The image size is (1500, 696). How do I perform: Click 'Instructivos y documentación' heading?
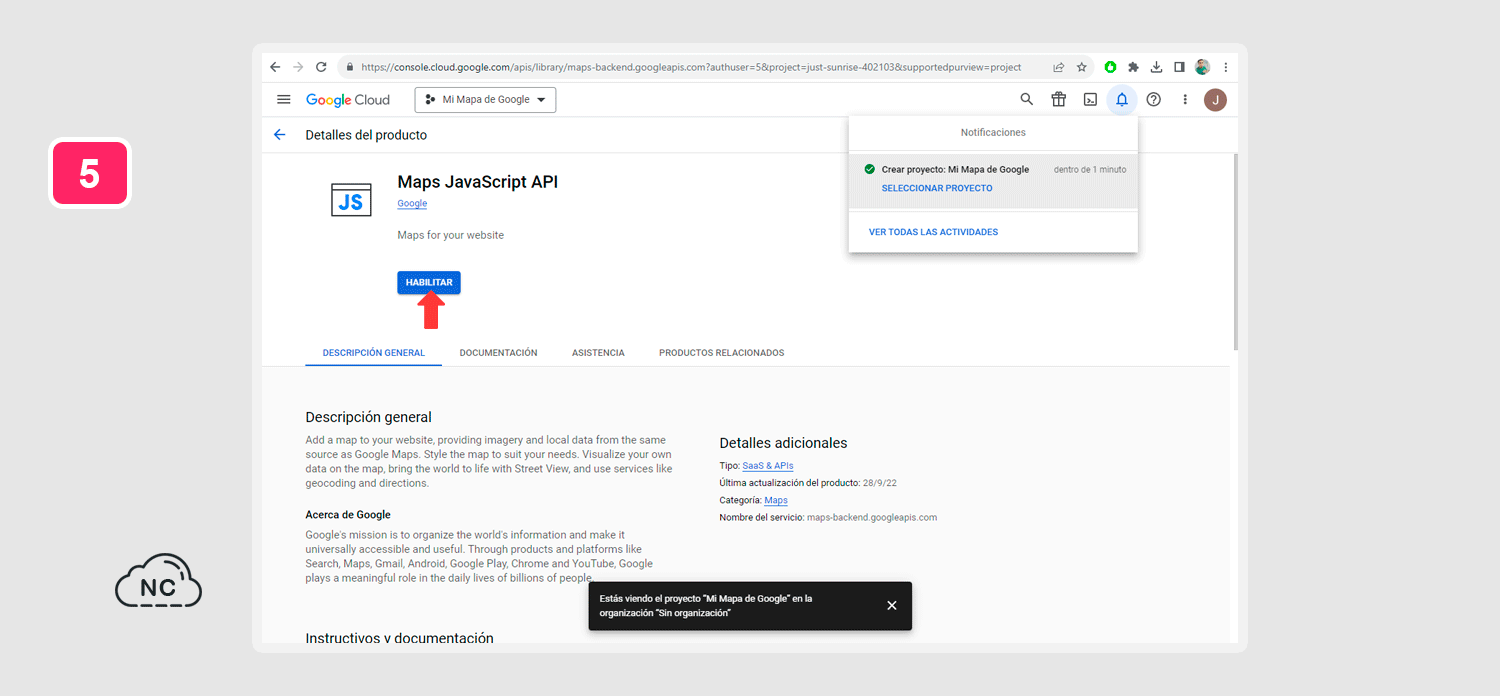click(399, 638)
